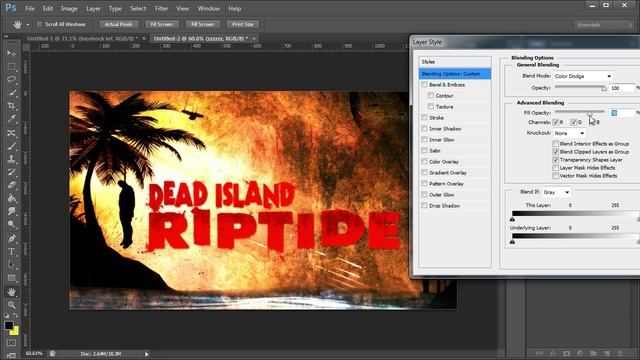Check Blend Interior Effects as Group
Screen dimensions: 640x360
pyautogui.click(x=556, y=144)
